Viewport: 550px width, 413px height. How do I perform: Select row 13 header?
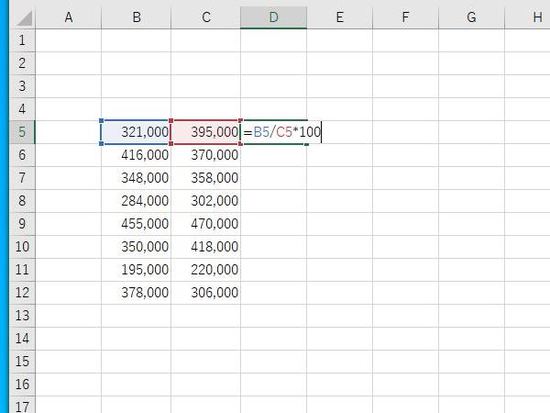click(x=22, y=315)
